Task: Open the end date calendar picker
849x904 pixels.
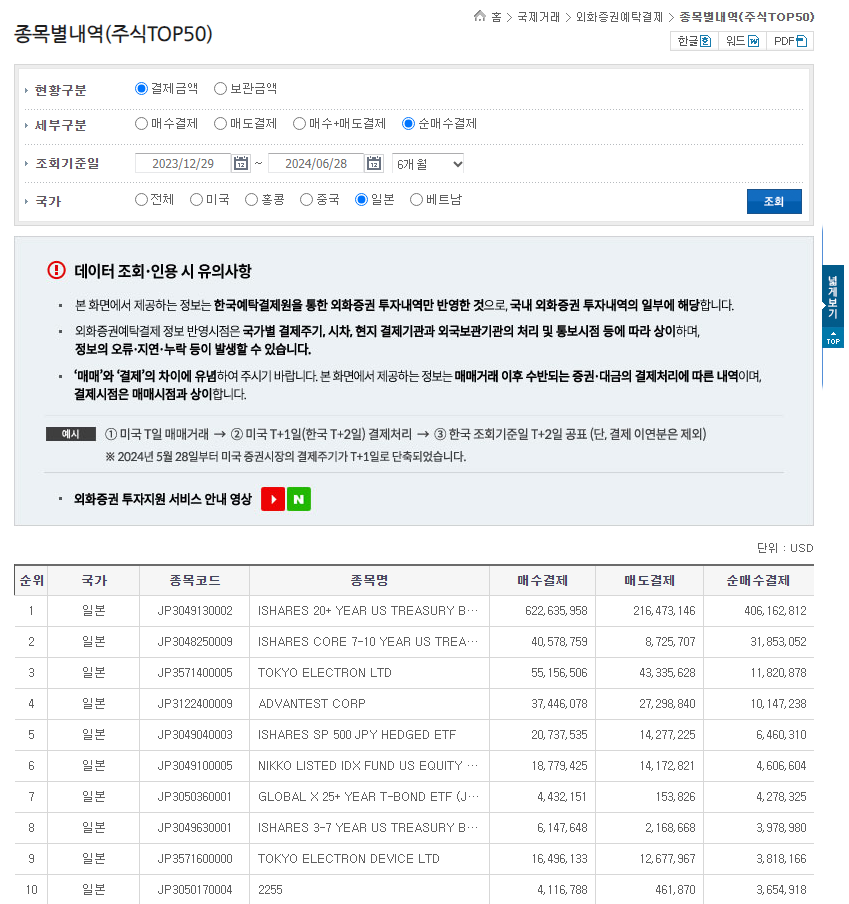Action: click(373, 162)
